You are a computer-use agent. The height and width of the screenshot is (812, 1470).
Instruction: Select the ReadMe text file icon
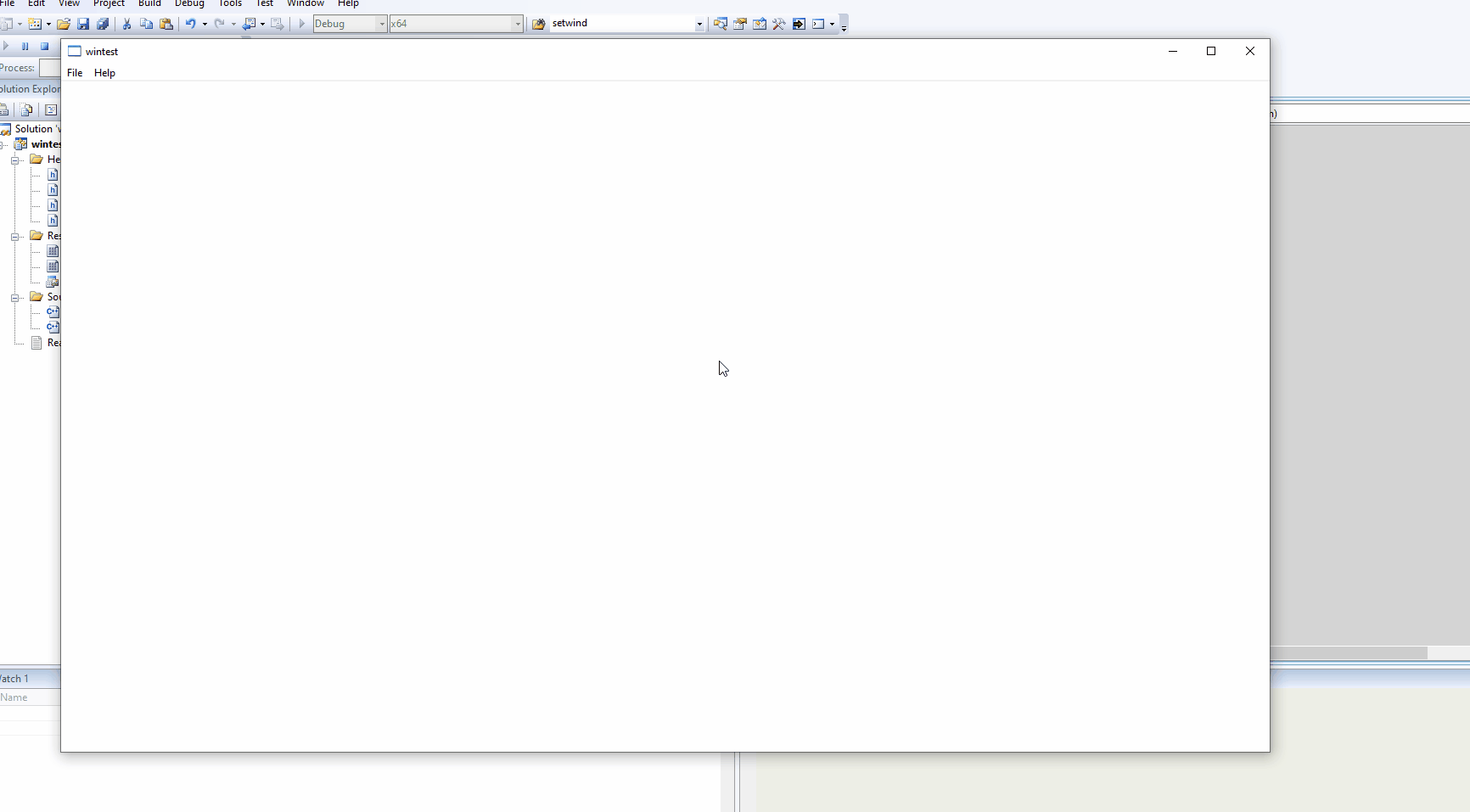(x=36, y=343)
